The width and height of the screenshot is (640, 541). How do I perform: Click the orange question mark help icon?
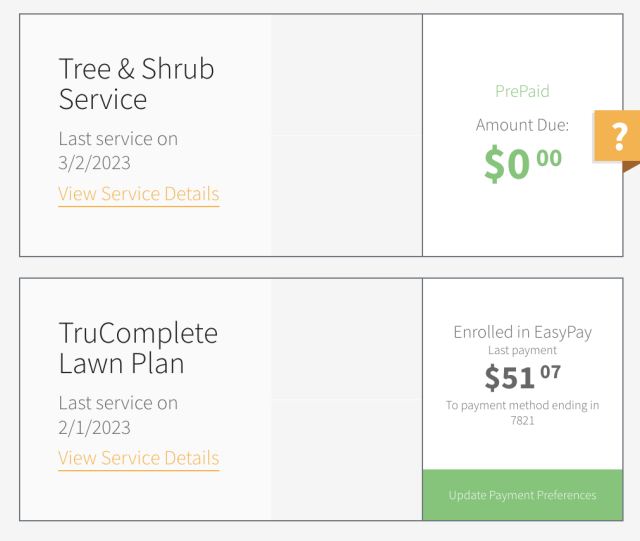619,135
